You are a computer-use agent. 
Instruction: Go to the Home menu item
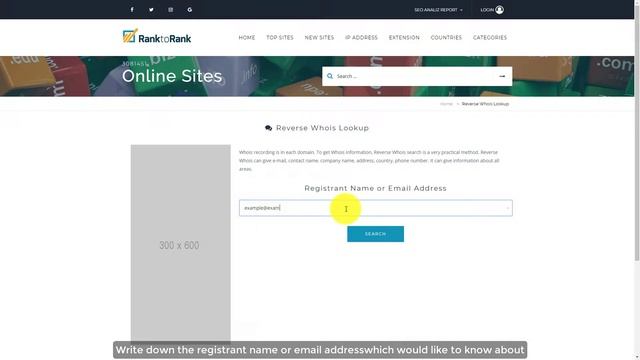pos(247,38)
